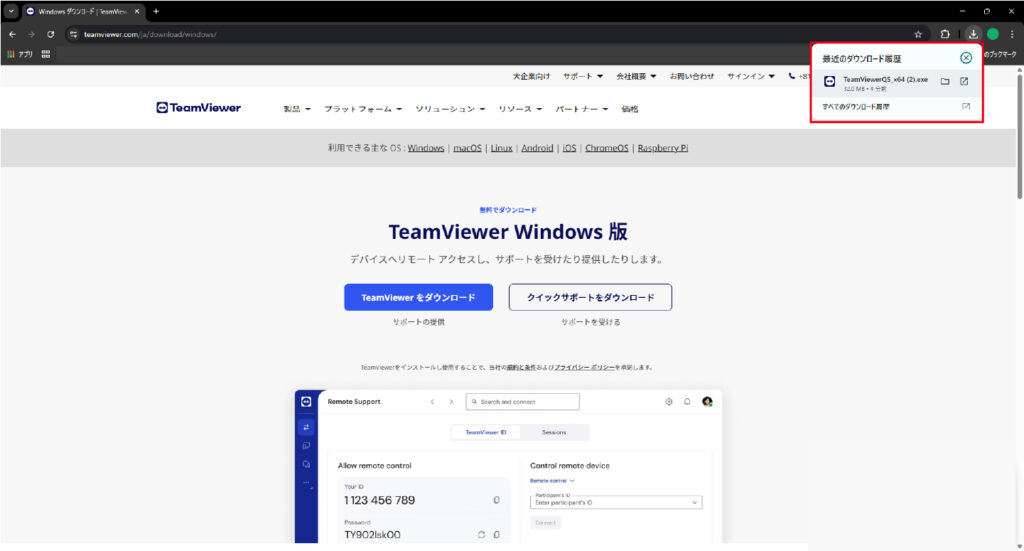
Task: Open the 価格 menu item
Action: pos(629,109)
